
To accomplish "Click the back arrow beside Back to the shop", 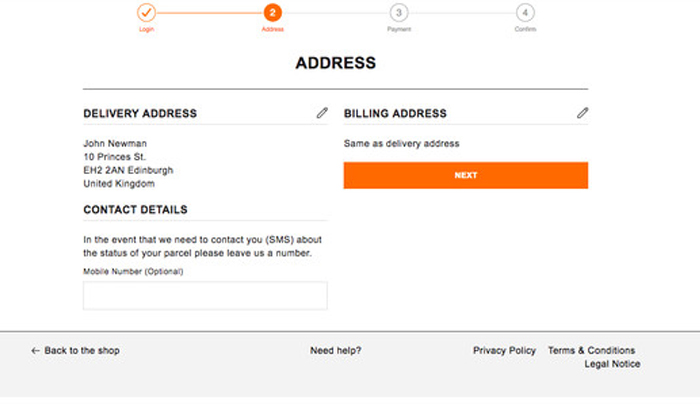I will (x=36, y=351).
